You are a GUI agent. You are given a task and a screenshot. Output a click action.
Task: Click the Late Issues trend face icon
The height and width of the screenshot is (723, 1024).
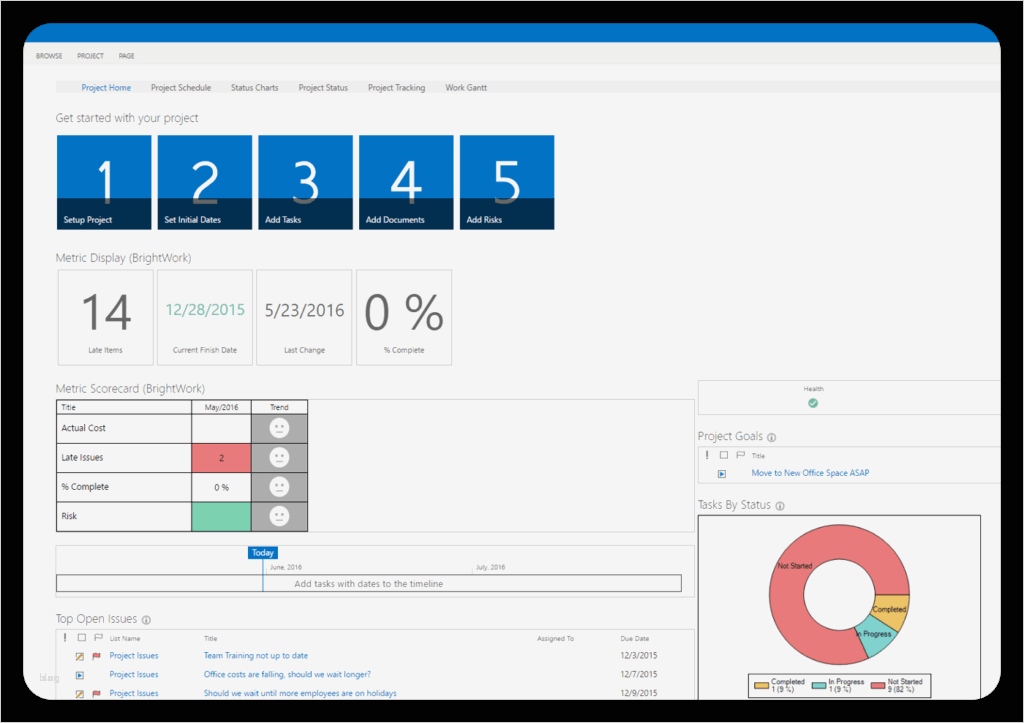[279, 458]
